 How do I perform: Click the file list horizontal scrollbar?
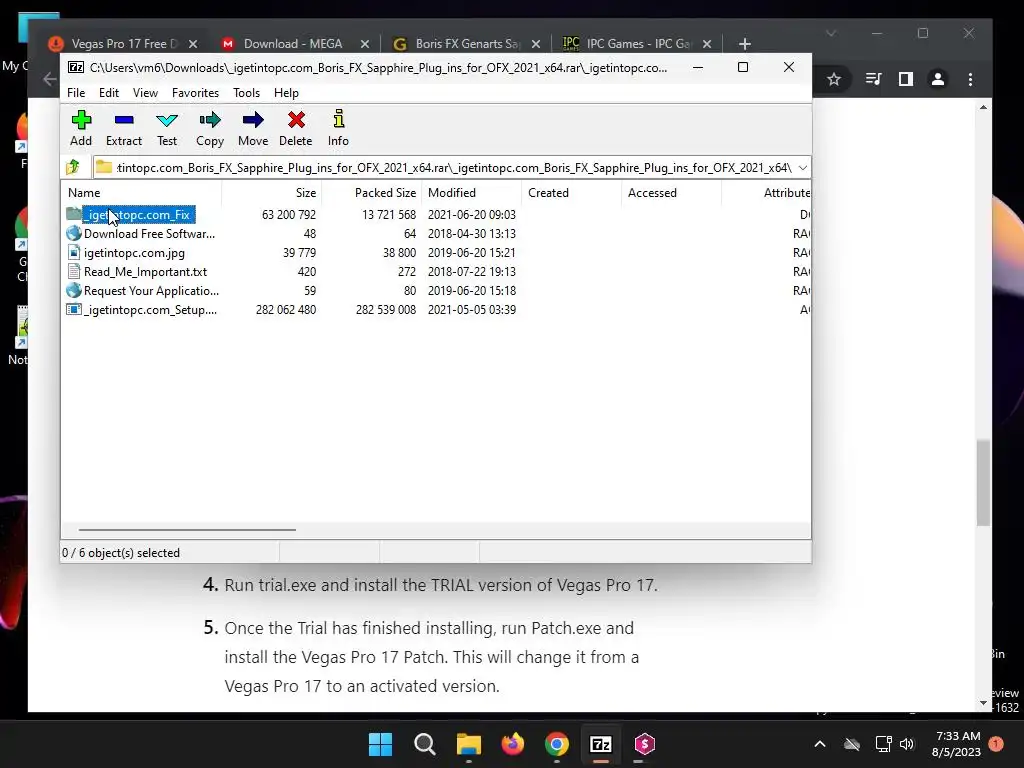click(187, 530)
